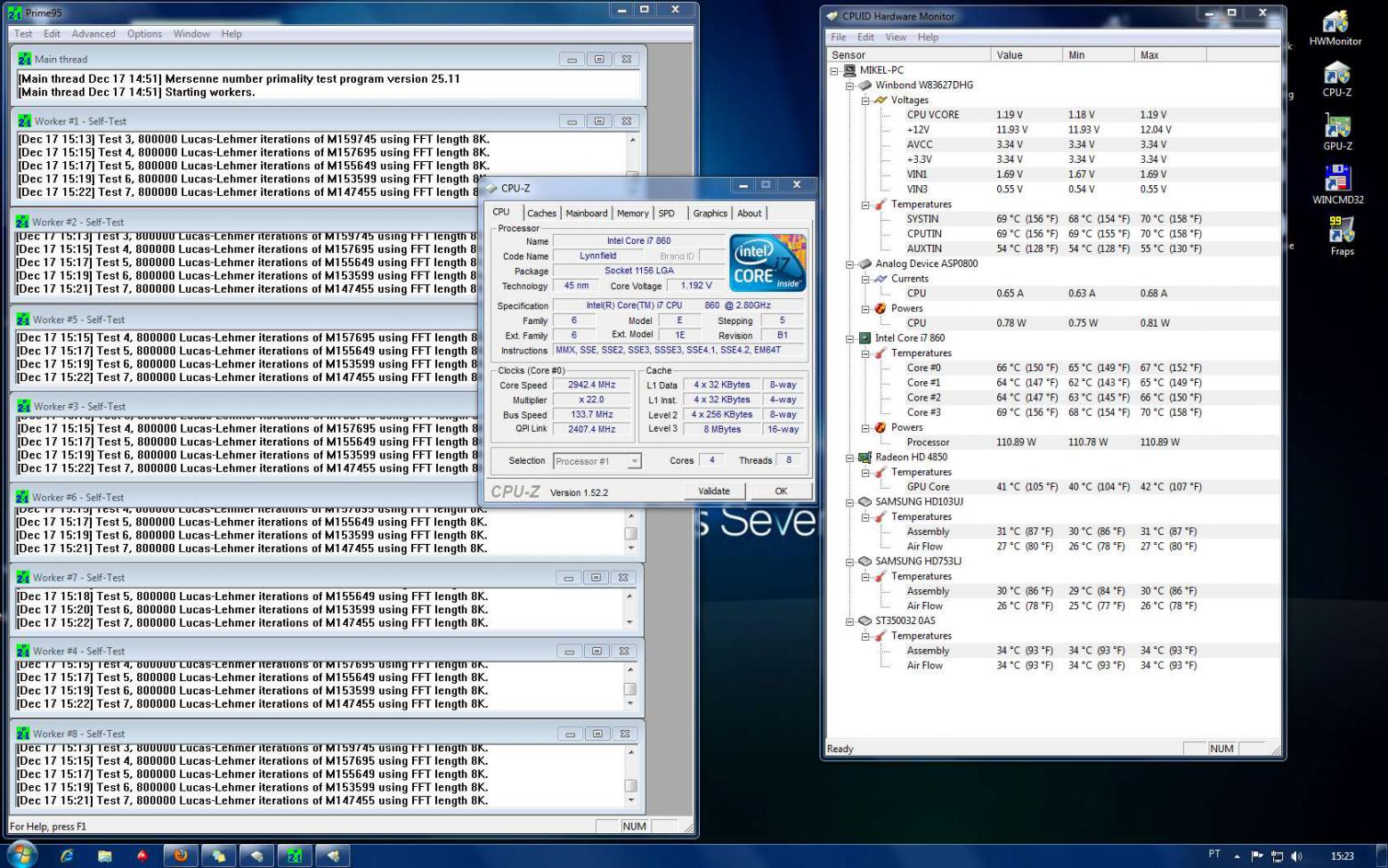Click Worker #7 - Self-Test title
Screen dimensions: 1388x868
(79, 578)
